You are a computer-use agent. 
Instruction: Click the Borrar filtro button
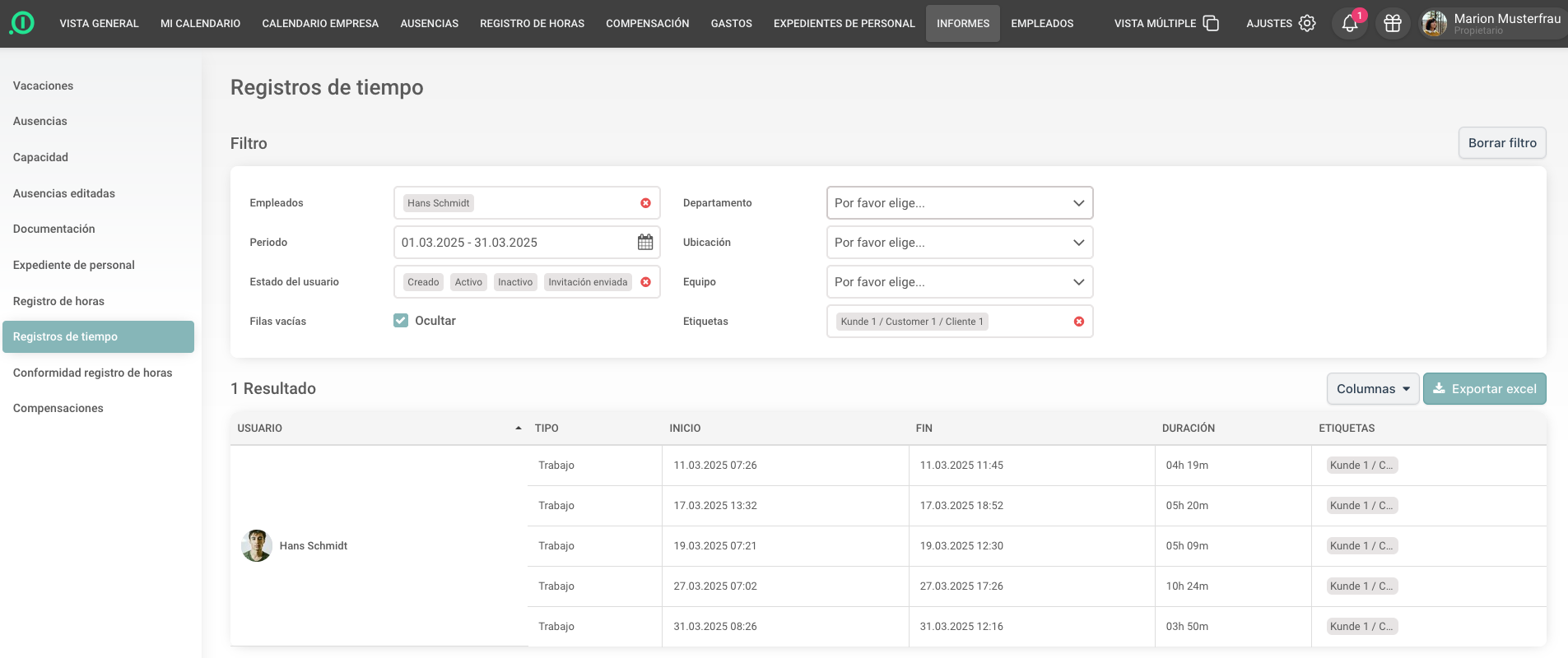click(x=1501, y=143)
